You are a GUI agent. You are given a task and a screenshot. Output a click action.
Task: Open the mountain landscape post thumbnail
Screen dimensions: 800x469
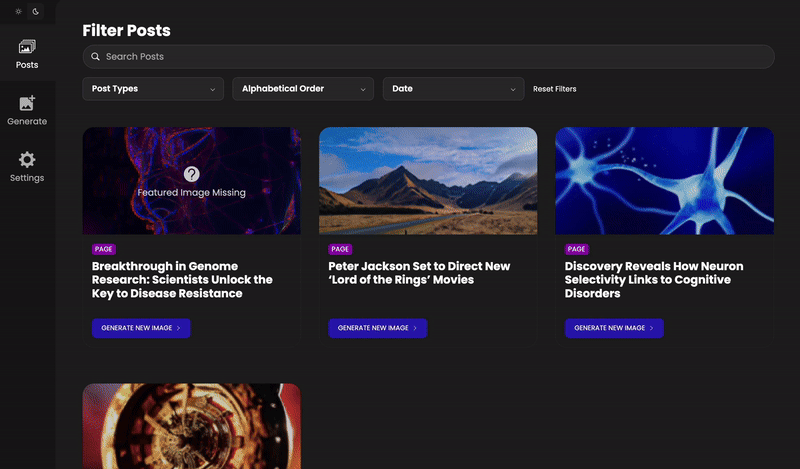pyautogui.click(x=428, y=181)
